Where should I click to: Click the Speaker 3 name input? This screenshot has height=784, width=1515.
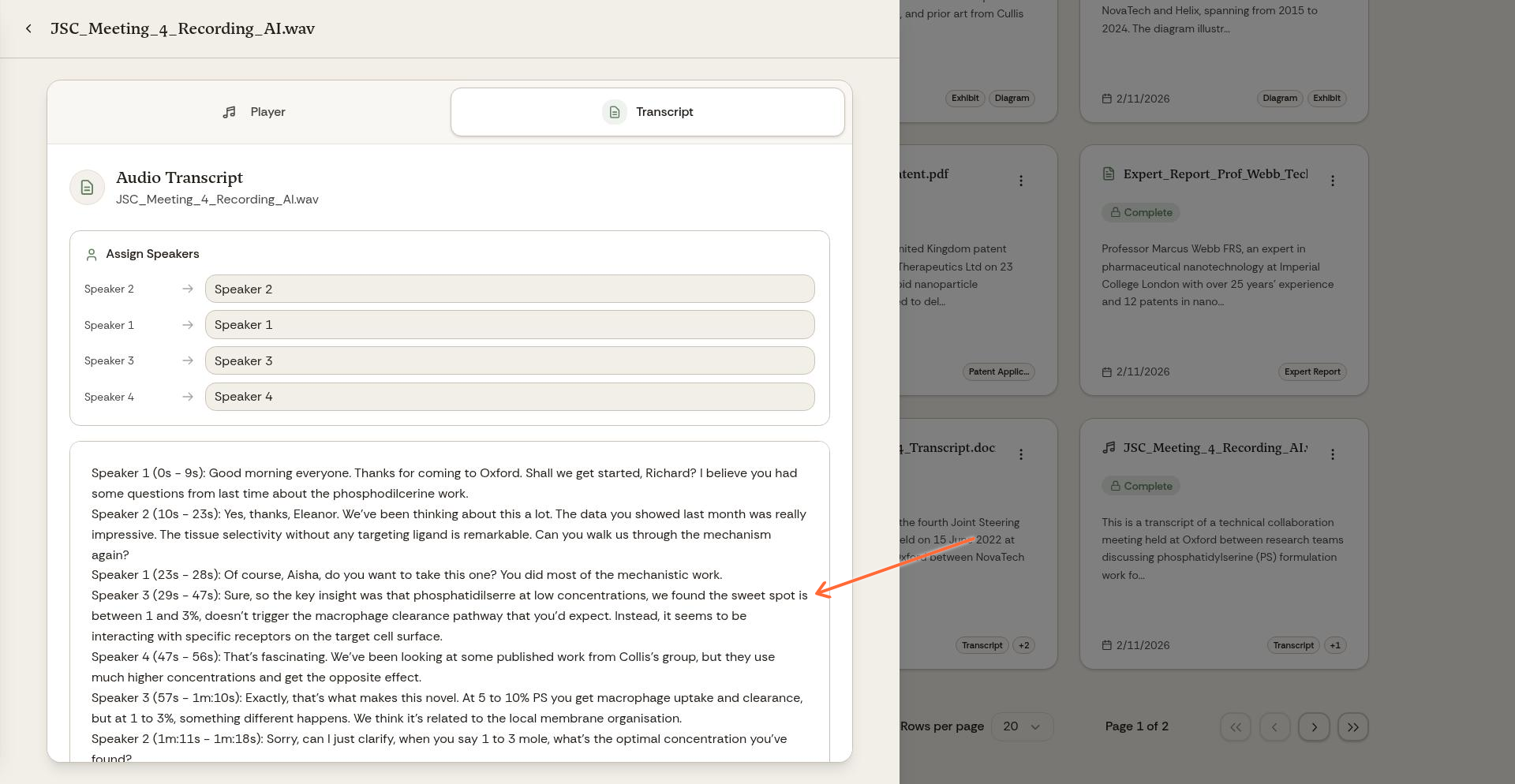[x=509, y=361]
